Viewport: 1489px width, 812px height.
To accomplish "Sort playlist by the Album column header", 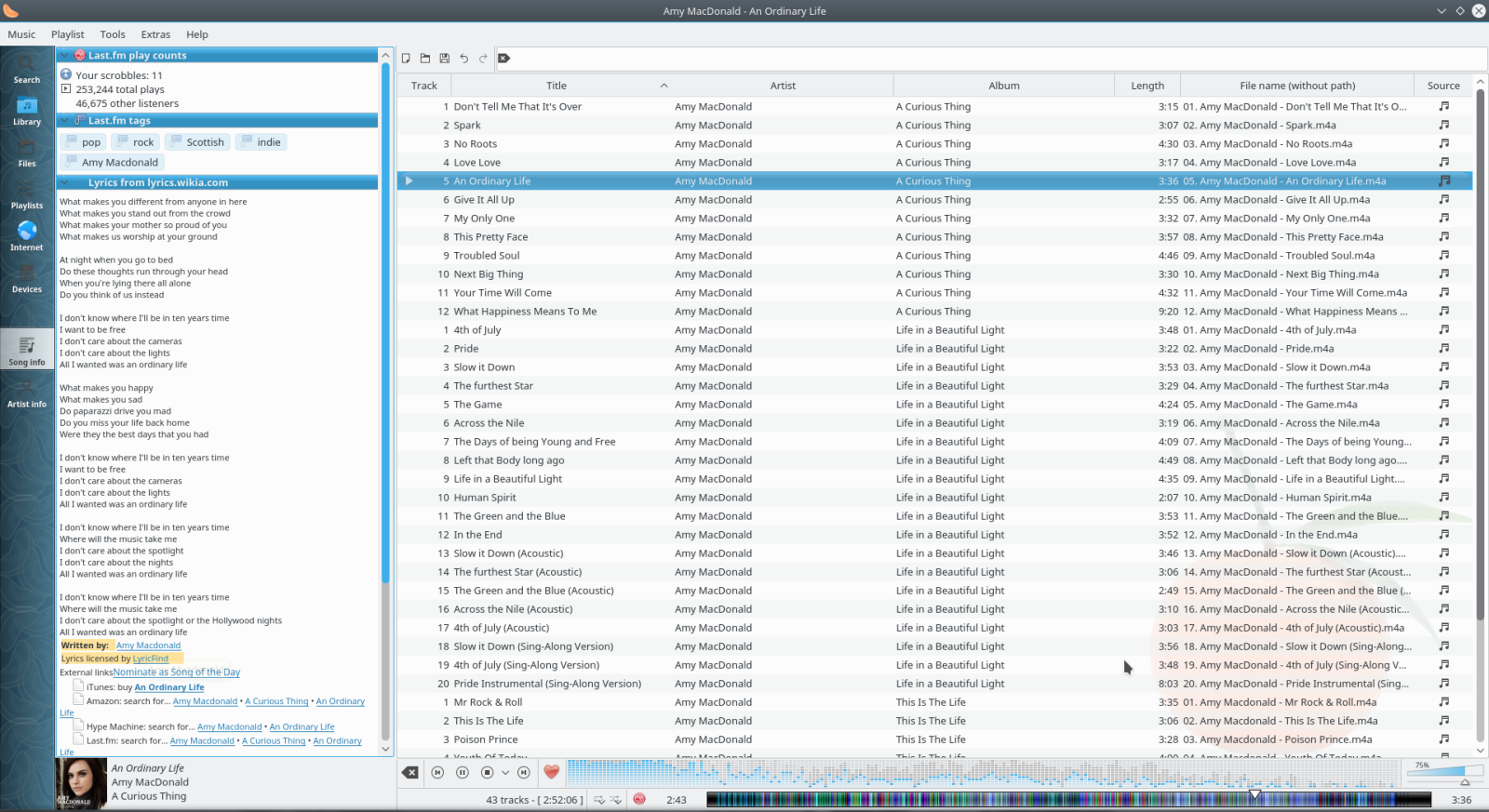I will click(1004, 86).
